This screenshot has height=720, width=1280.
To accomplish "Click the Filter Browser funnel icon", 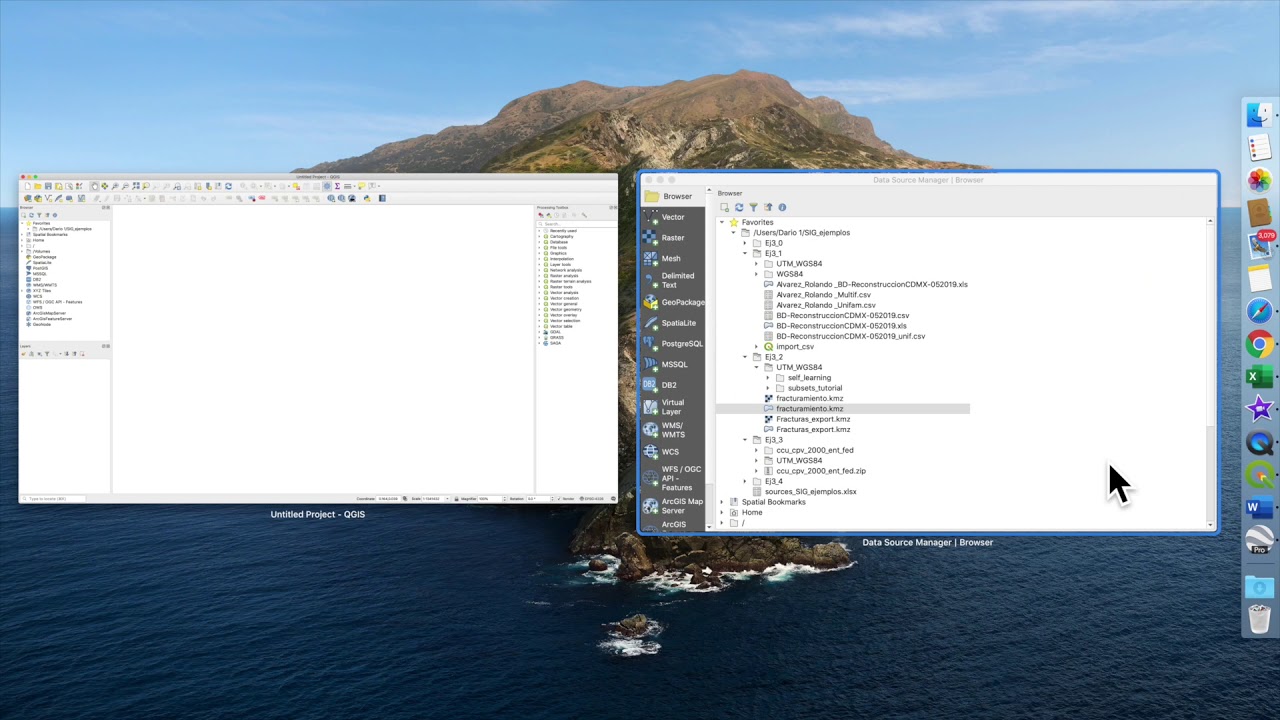I will [753, 207].
